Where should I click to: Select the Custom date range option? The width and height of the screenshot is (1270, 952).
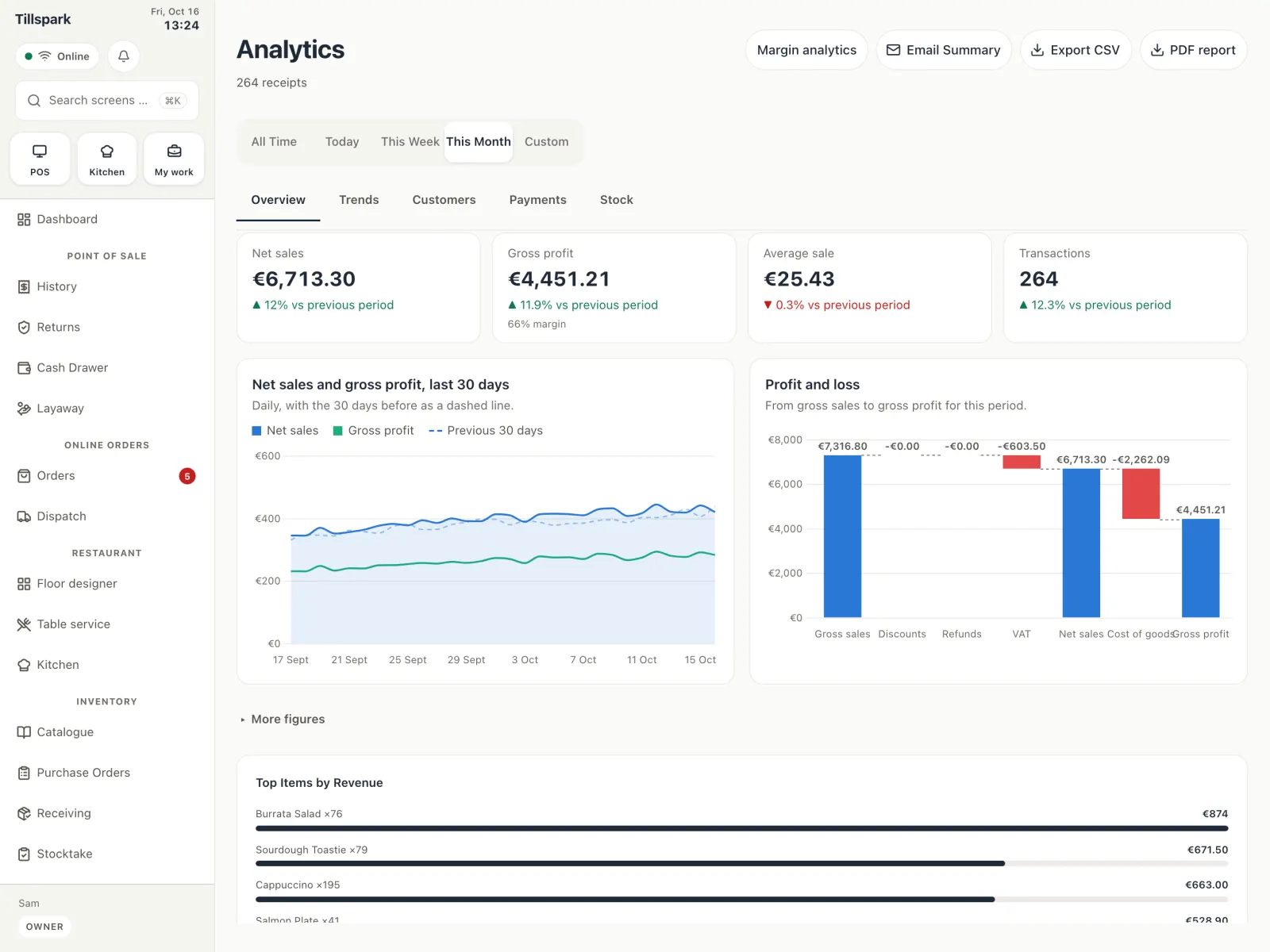(547, 142)
